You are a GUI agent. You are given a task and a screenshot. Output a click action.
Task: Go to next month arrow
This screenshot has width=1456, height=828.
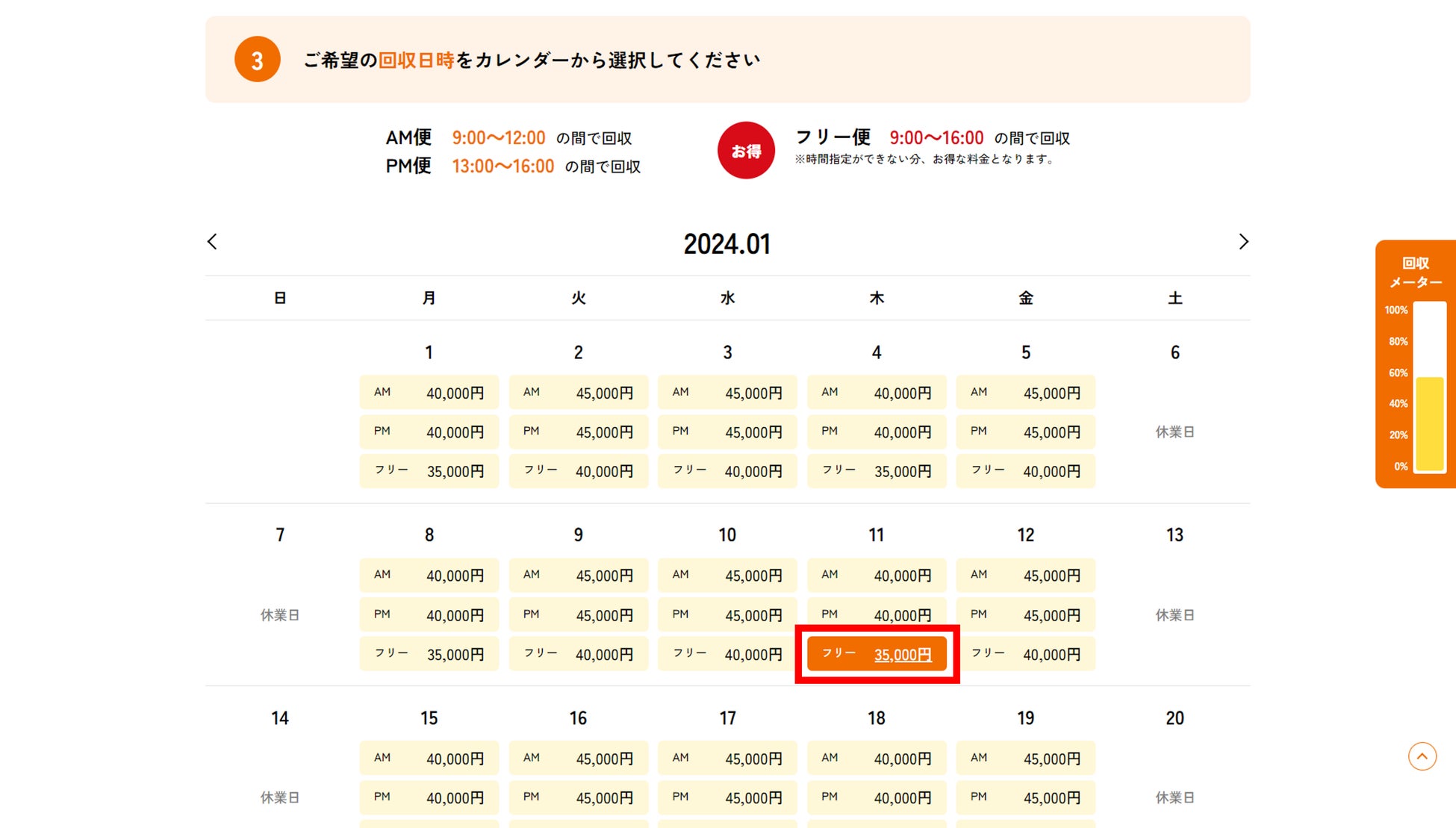(1243, 242)
